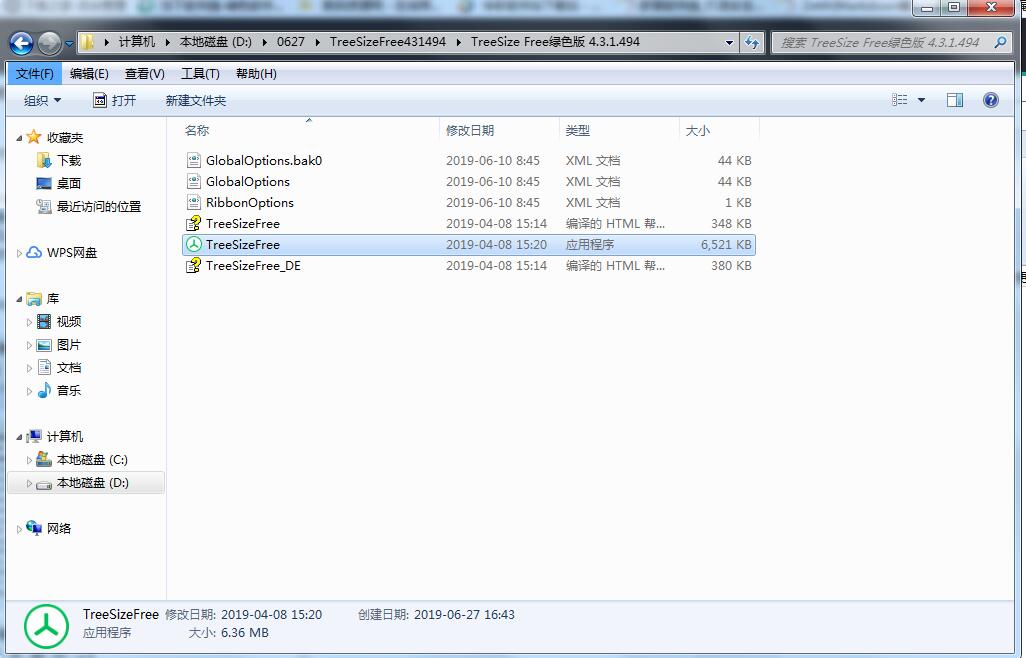Expand the 文档 library node
This screenshot has width=1026, height=658.
pos(29,368)
